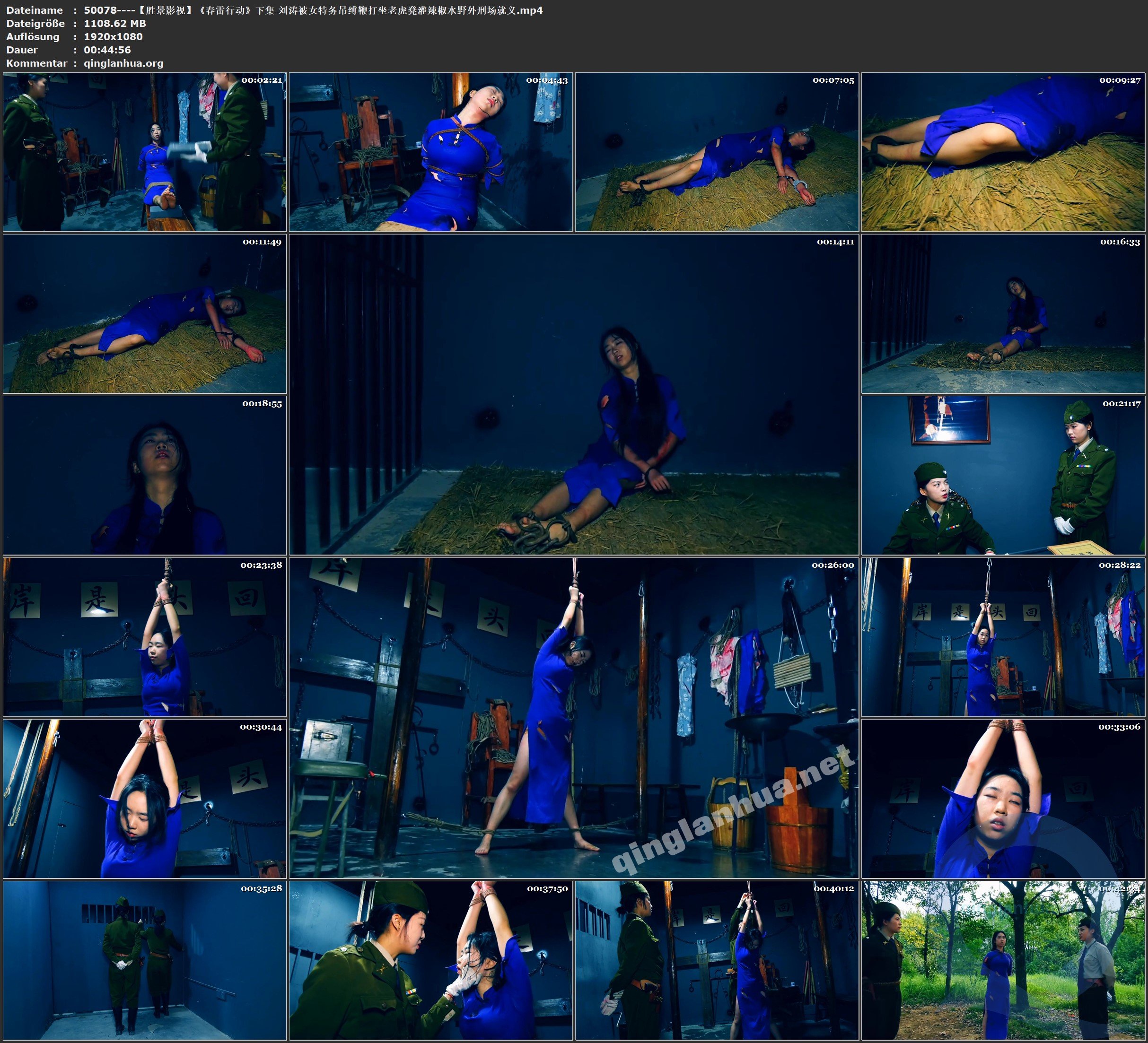Click the preview frame marked 00:23:38
Screen dimensions: 1148x1043
pyautogui.click(x=145, y=637)
